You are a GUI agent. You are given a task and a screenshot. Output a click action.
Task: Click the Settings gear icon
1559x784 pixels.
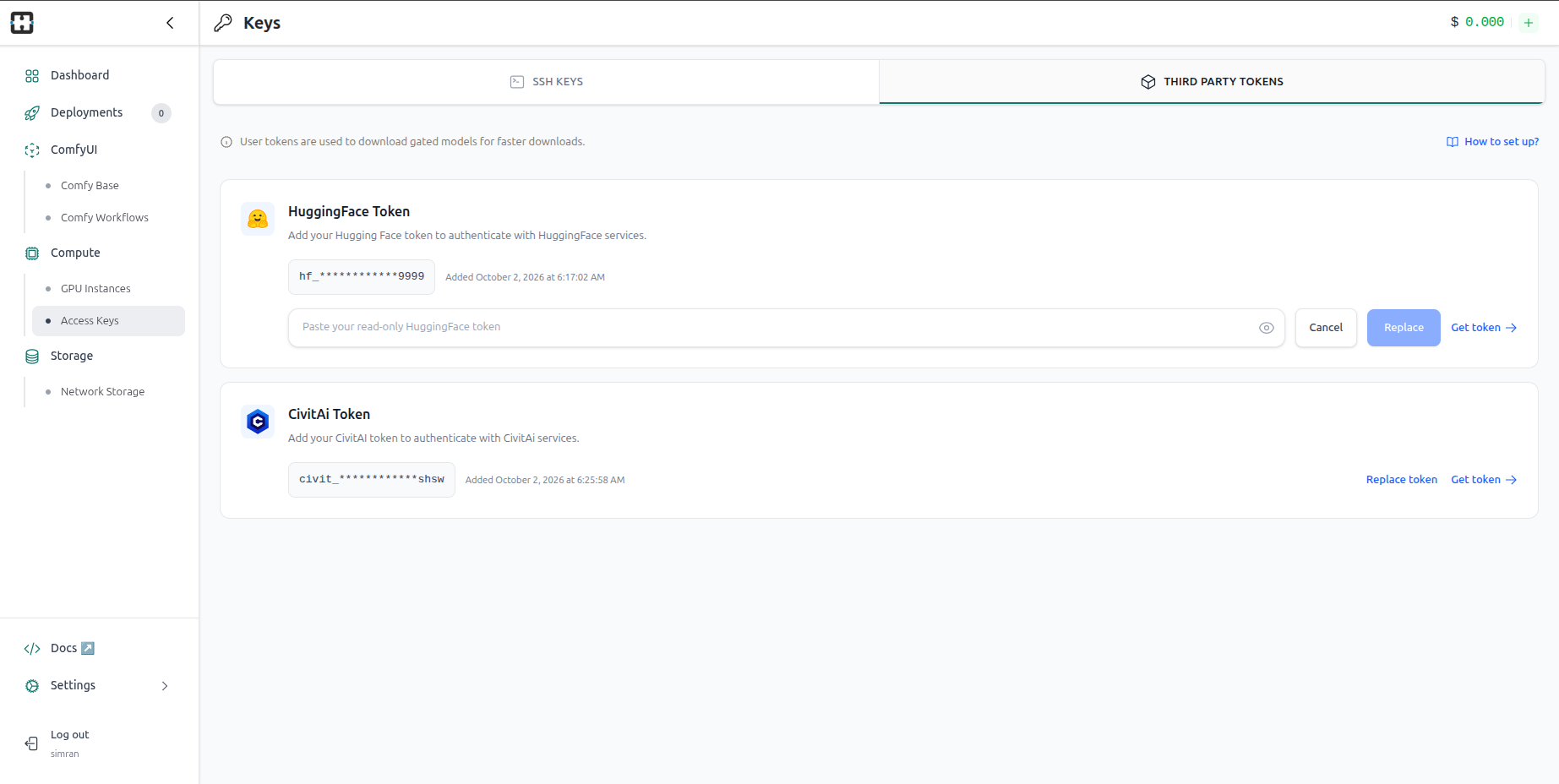pos(32,686)
